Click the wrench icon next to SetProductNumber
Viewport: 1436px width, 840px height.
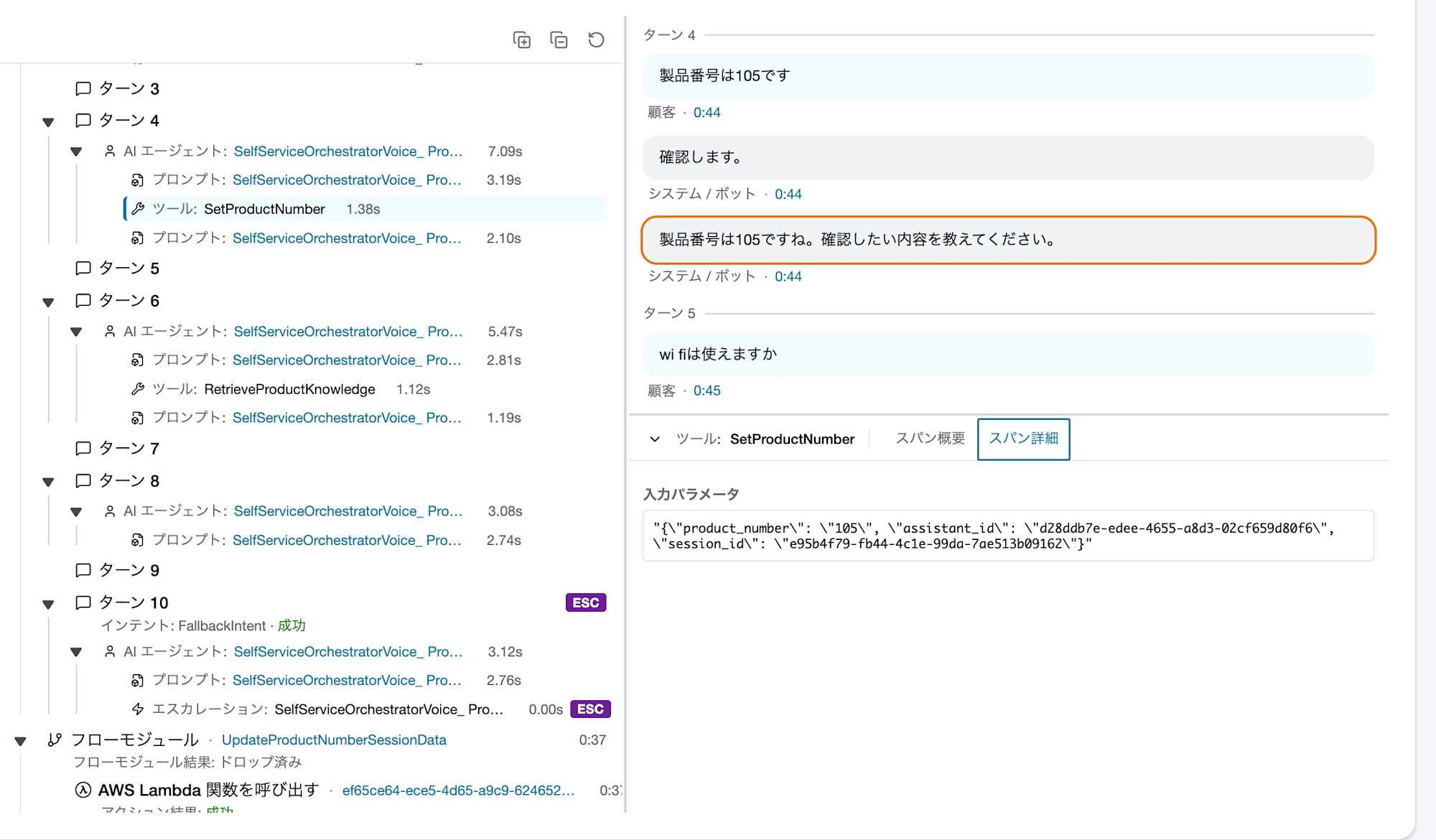pyautogui.click(x=138, y=209)
